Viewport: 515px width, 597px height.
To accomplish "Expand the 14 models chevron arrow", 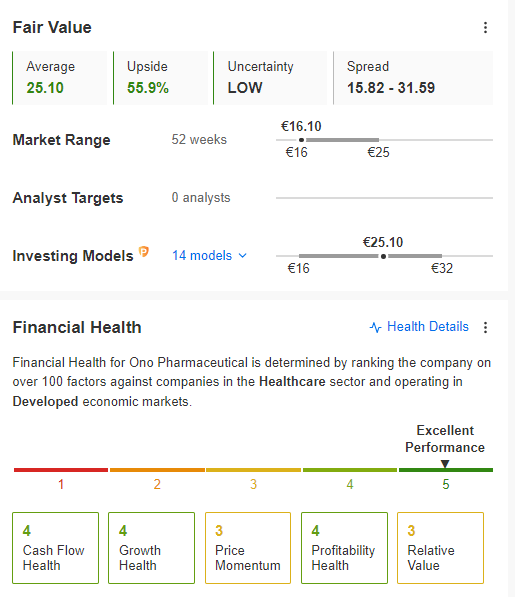I will pos(242,256).
